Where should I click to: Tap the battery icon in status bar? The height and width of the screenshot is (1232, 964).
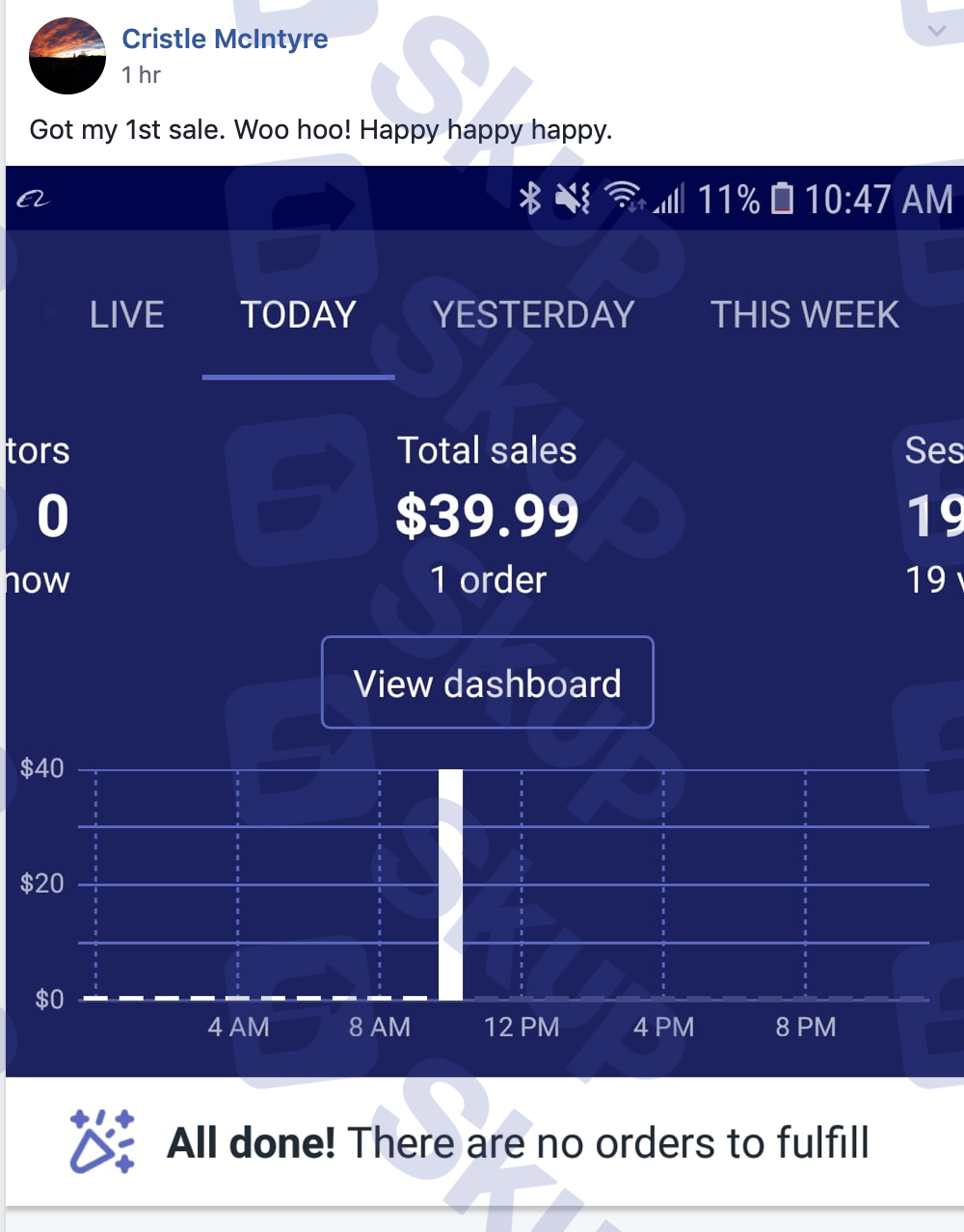[x=783, y=199]
